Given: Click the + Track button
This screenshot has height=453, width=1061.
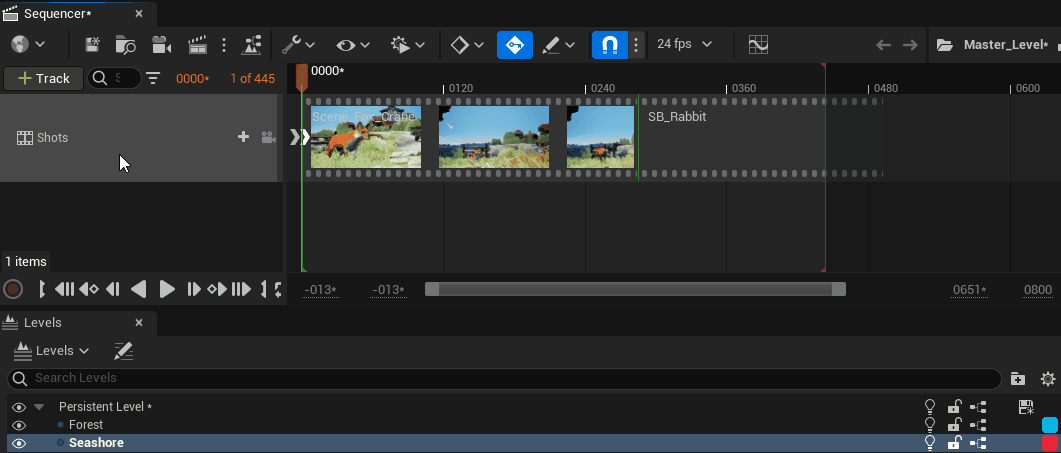Looking at the screenshot, I should tap(44, 78).
